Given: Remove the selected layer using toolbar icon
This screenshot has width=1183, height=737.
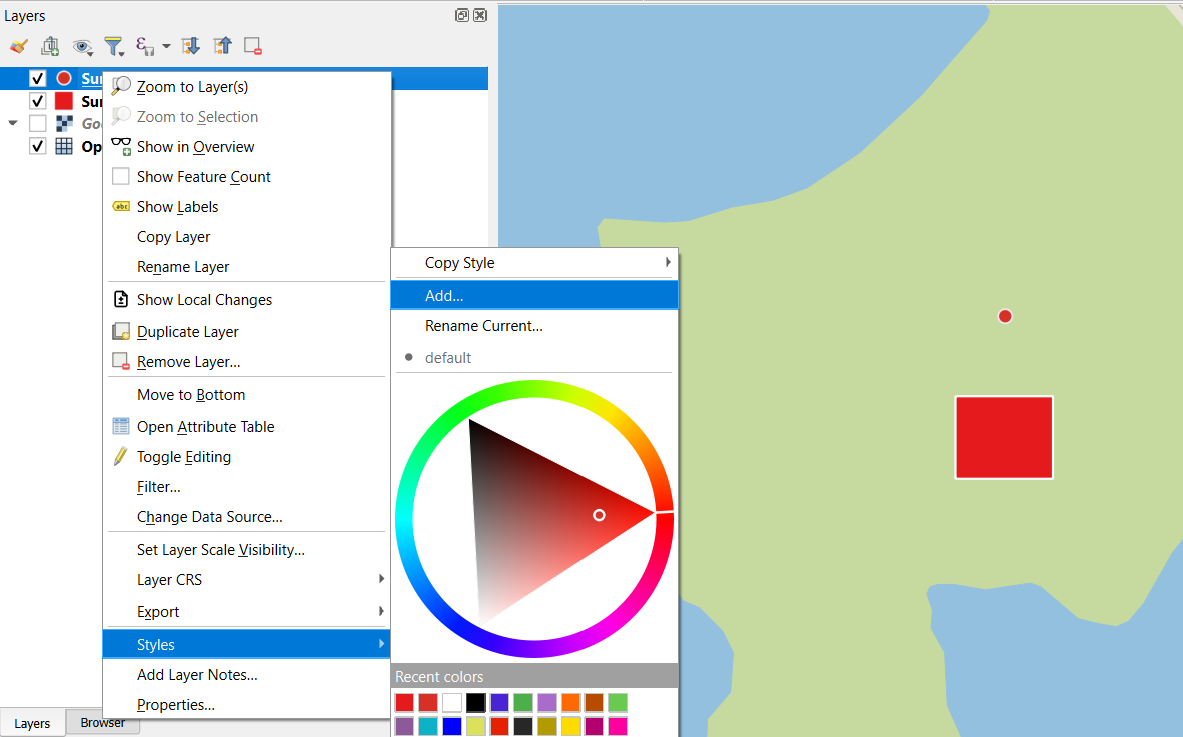Looking at the screenshot, I should [252, 46].
